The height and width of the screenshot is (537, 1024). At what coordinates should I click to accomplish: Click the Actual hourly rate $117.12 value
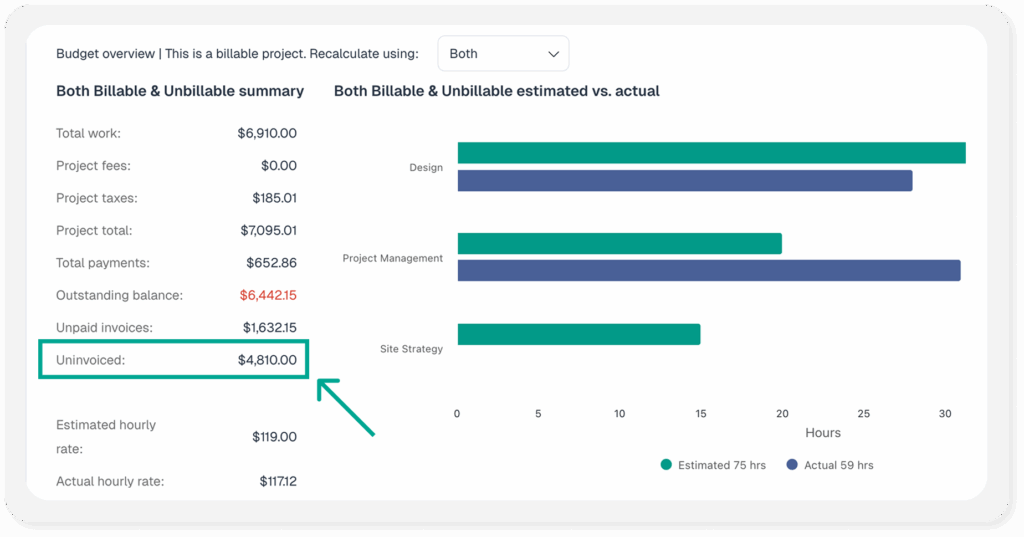pos(277,482)
